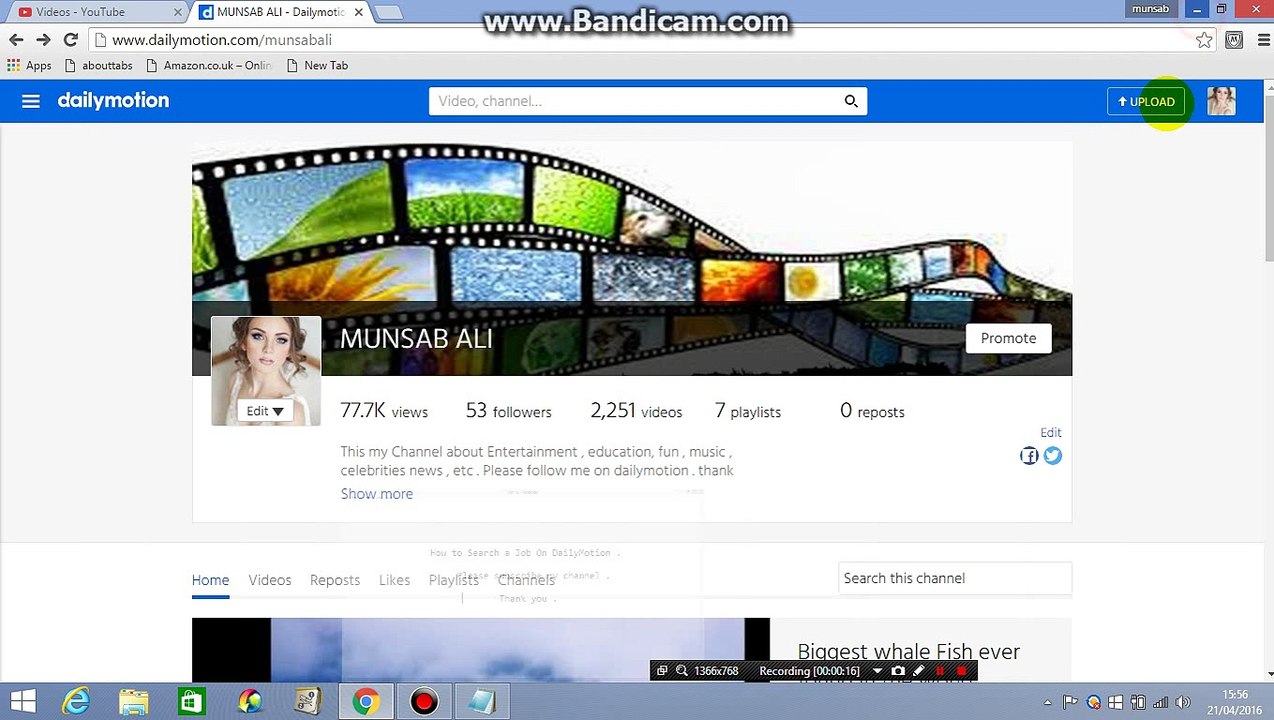This screenshot has width=1274, height=720.
Task: Open the Amazon.co.uk bookmark
Action: coord(209,65)
